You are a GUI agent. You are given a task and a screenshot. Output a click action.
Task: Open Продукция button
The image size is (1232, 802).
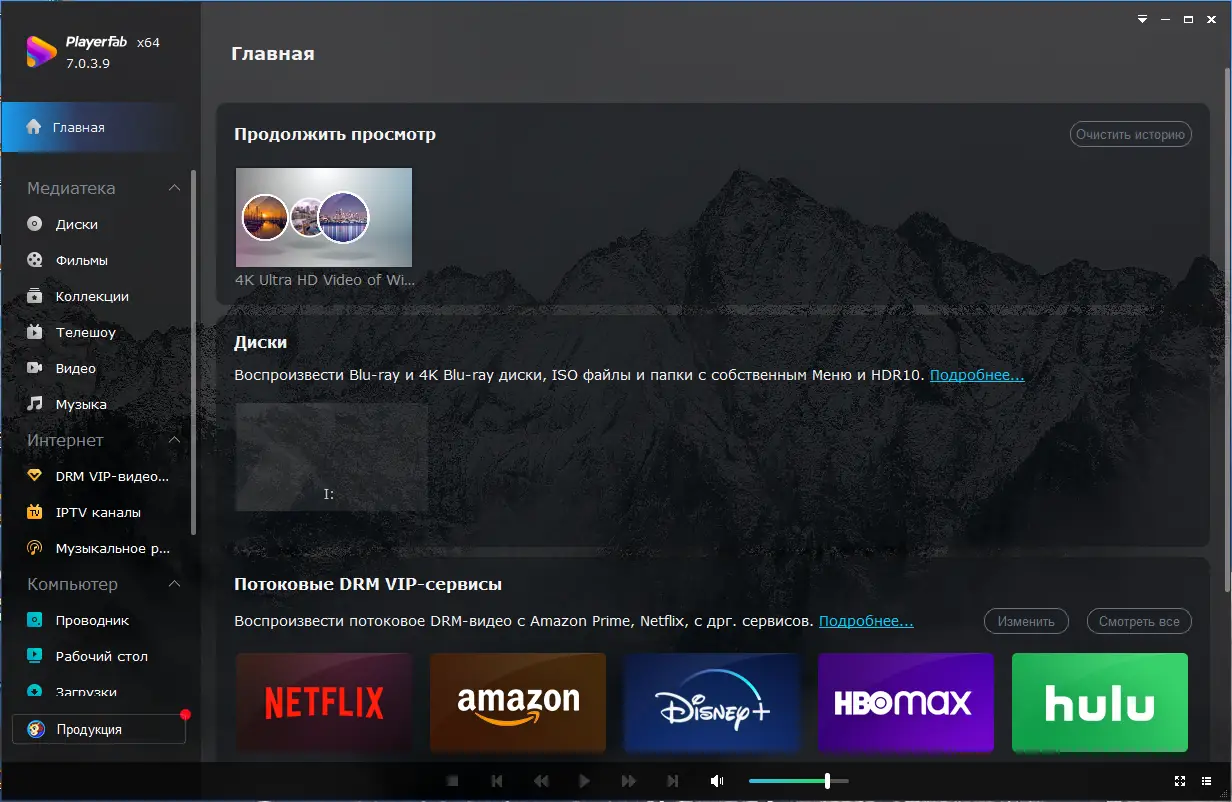click(x=99, y=729)
